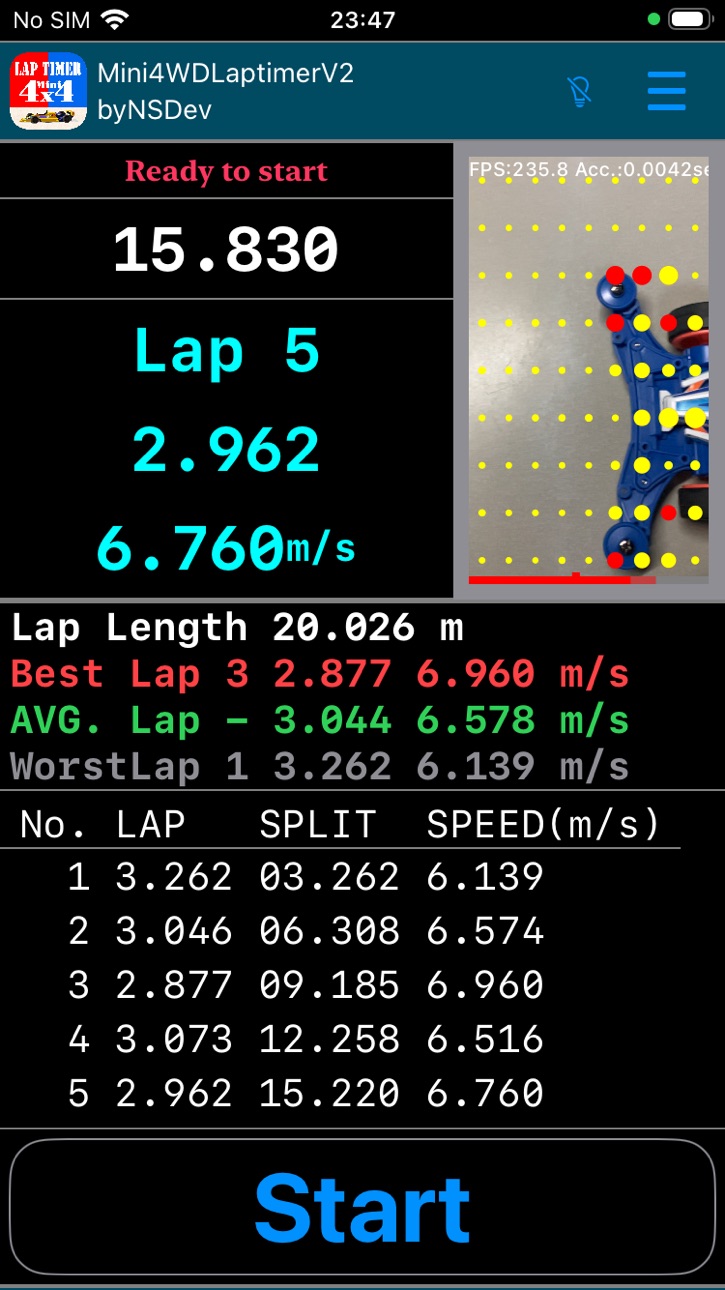Tap split time 12.258
The image size is (725, 1290).
329,1039
